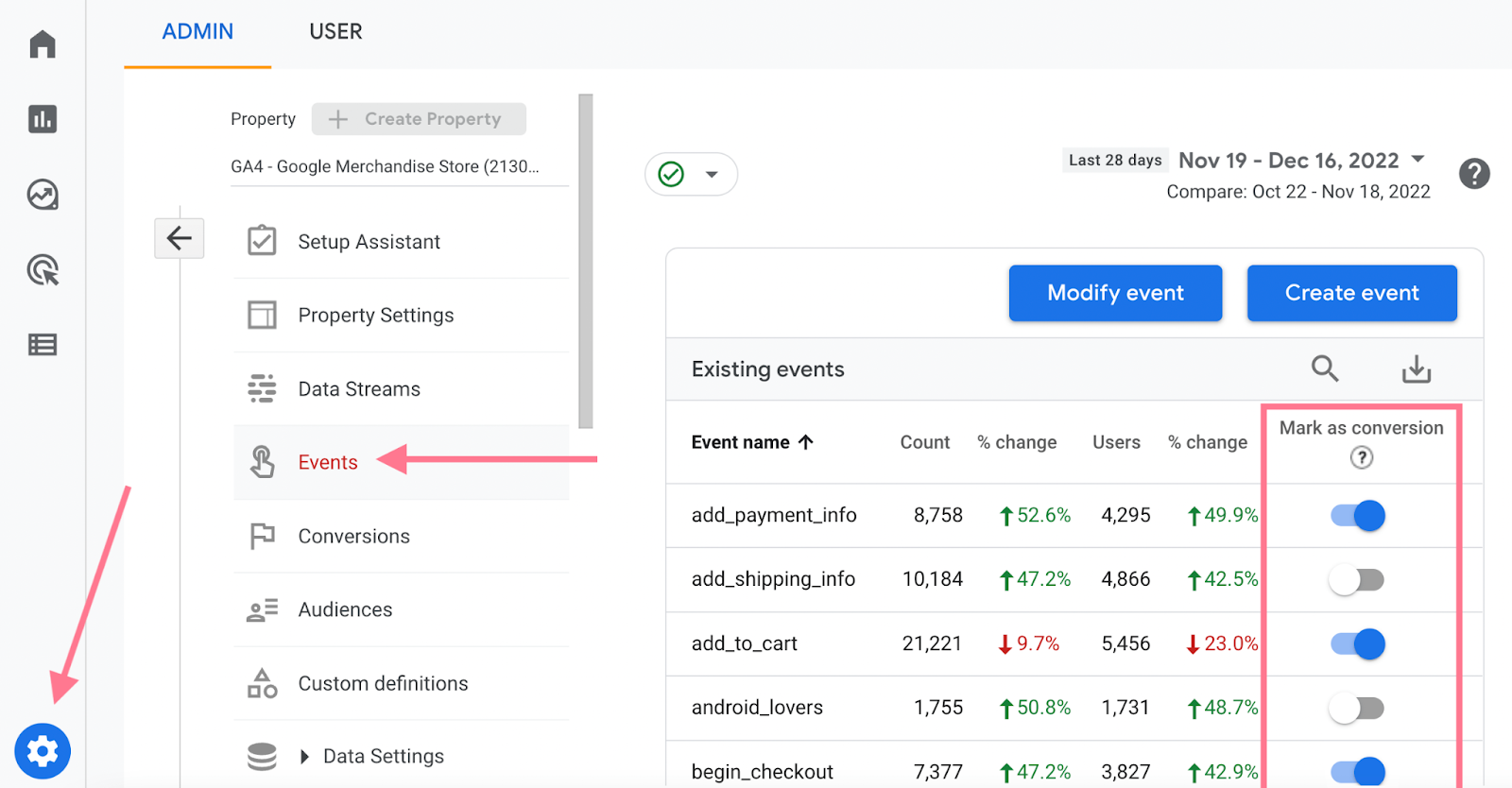Open the Explore icon in sidebar

[x=43, y=195]
